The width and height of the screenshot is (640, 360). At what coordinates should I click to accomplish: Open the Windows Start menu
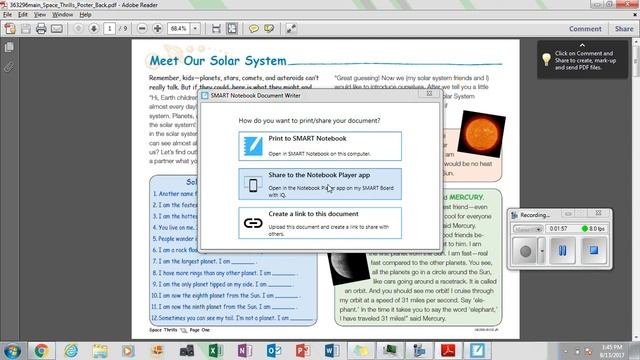(x=12, y=351)
